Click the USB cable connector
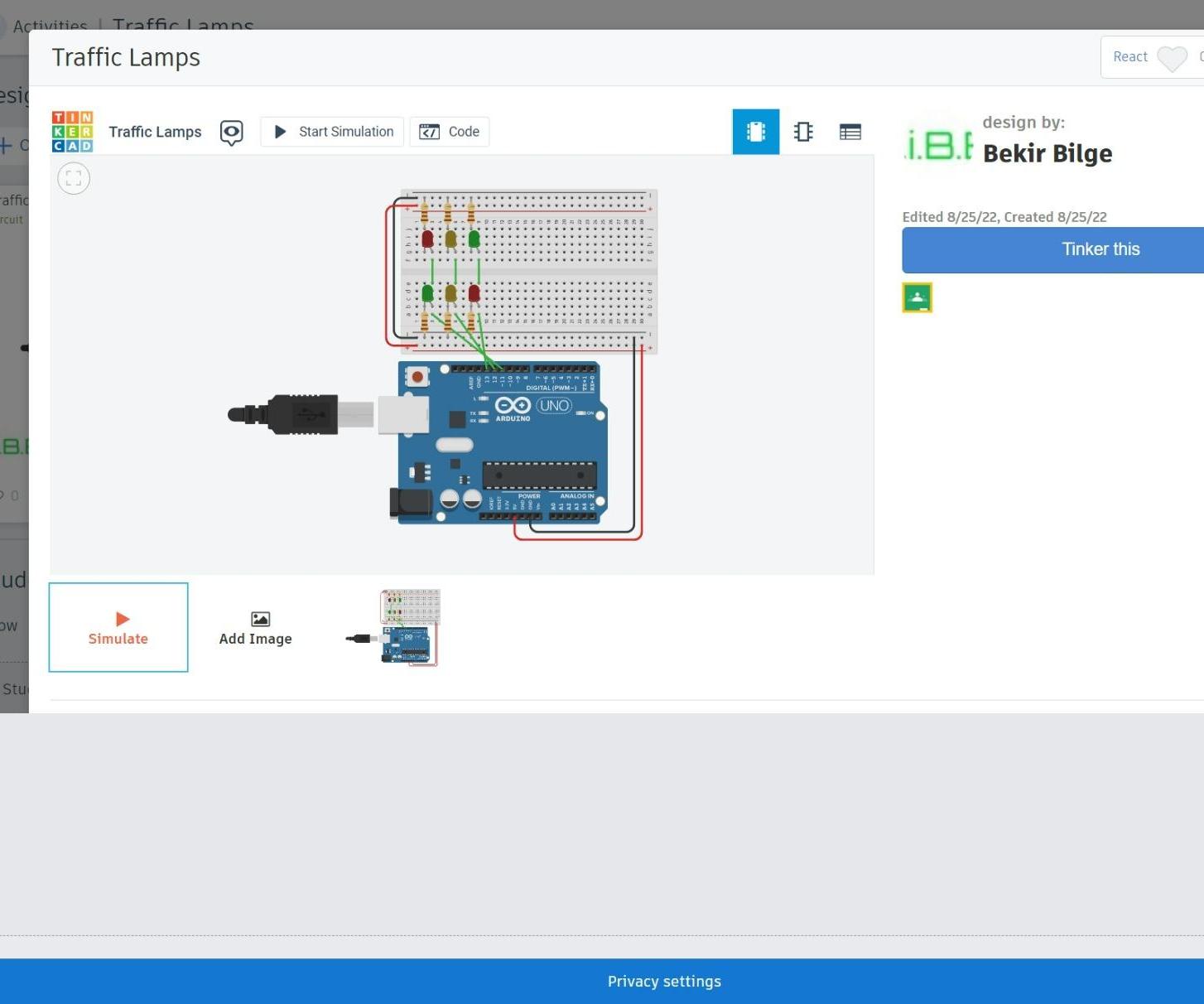 (303, 414)
